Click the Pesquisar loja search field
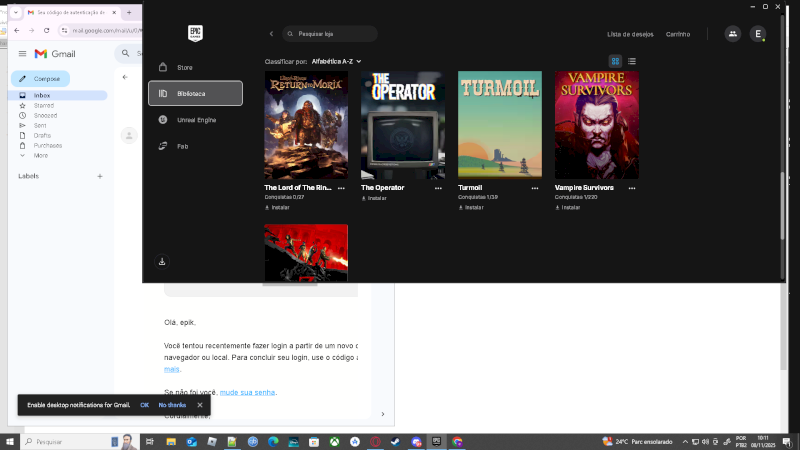Viewport: 800px width, 450px height. point(330,34)
